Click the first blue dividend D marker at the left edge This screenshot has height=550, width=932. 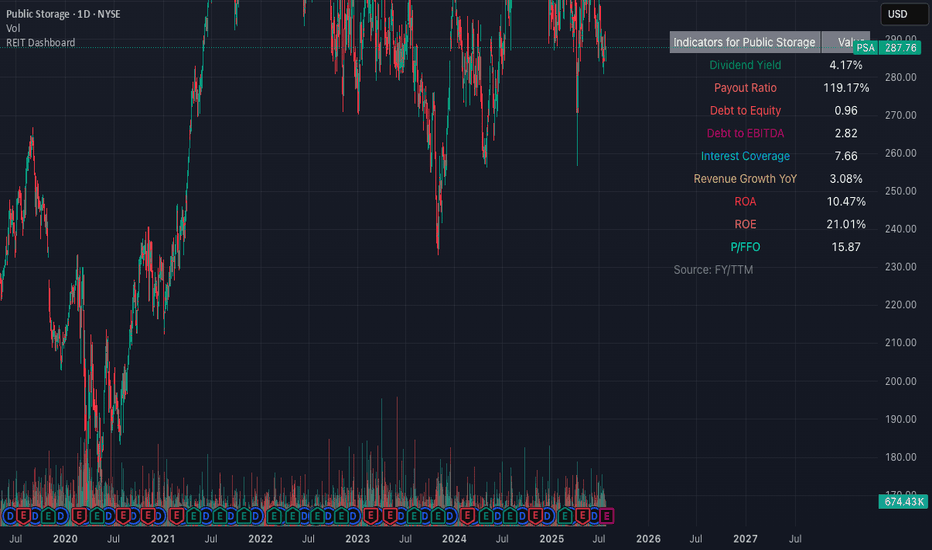(10, 516)
